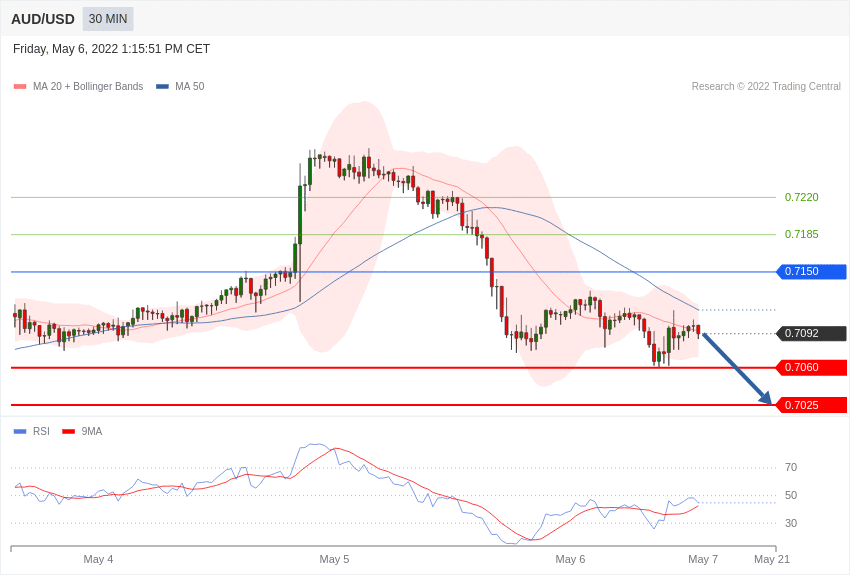The height and width of the screenshot is (576, 850).
Task: Click the 0.7150 pivot price tag
Action: tap(812, 271)
